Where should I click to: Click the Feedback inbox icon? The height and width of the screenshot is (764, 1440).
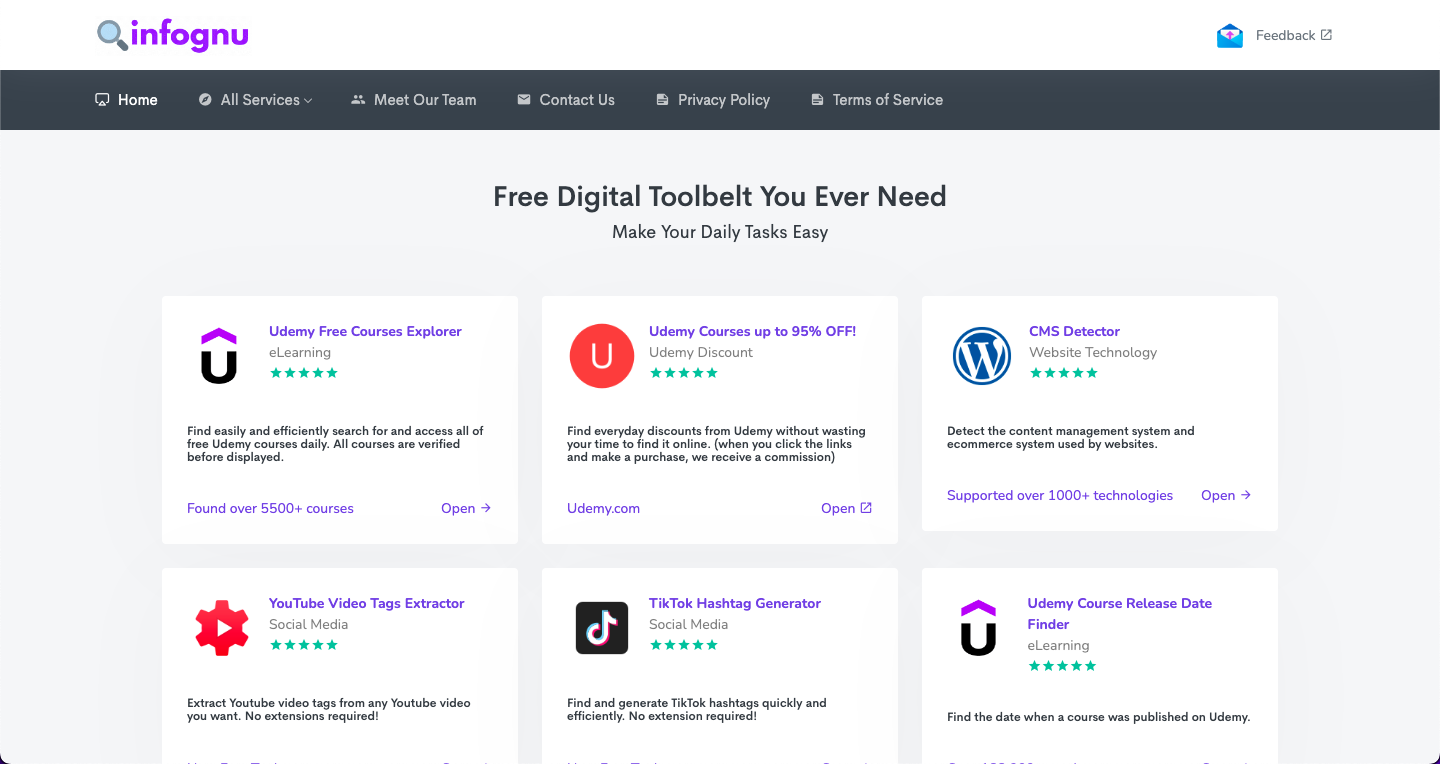point(1230,35)
